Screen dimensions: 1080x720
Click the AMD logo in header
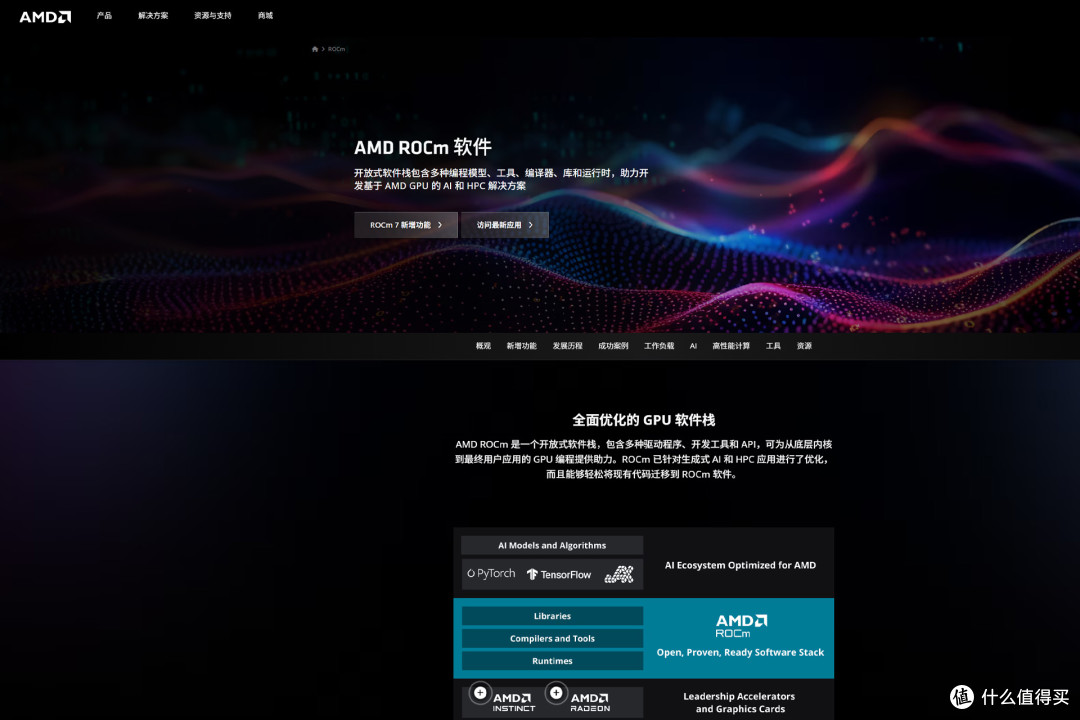click(45, 17)
